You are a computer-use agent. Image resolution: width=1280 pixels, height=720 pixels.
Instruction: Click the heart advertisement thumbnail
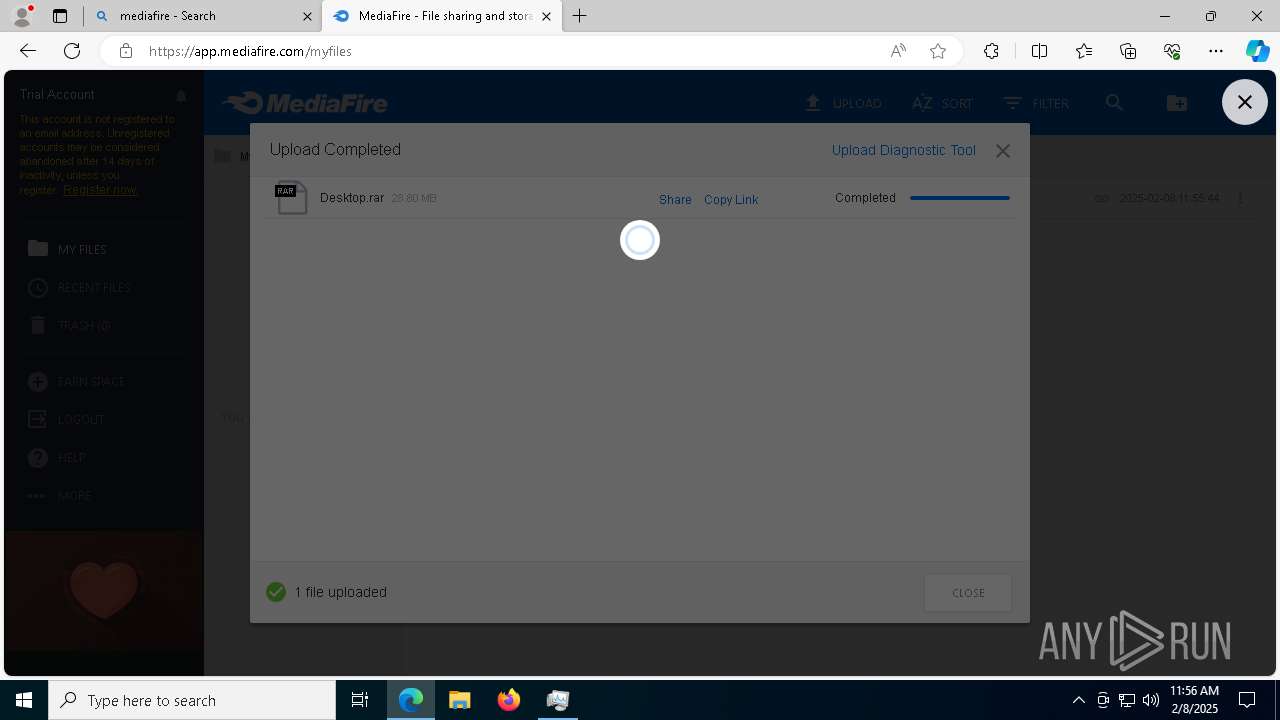104,590
